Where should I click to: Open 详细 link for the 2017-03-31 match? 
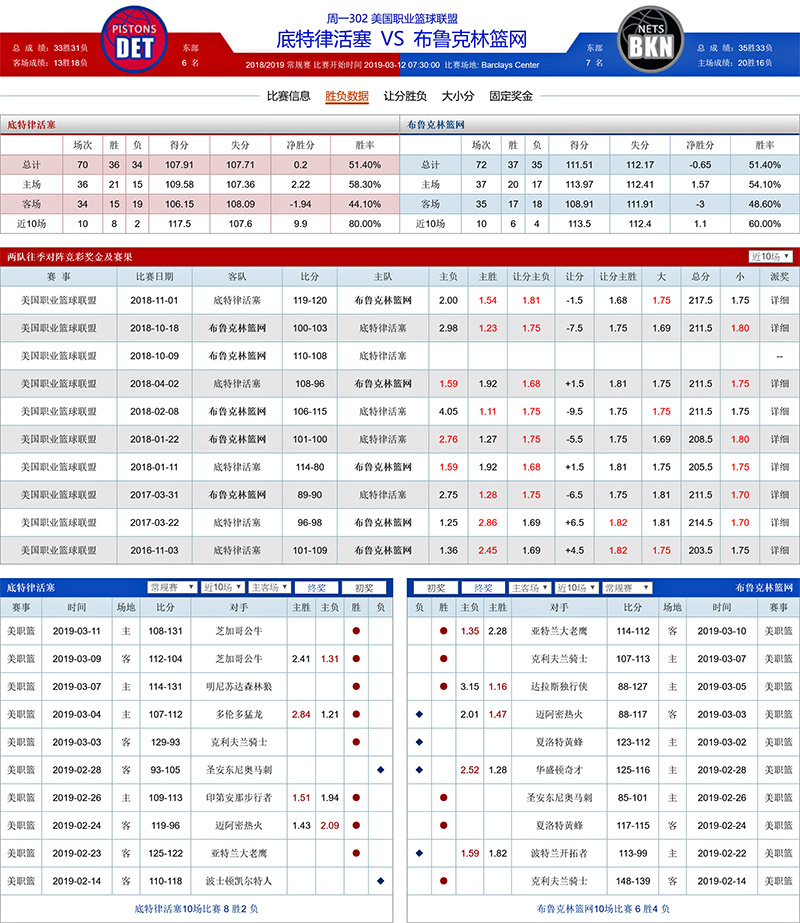(x=779, y=495)
